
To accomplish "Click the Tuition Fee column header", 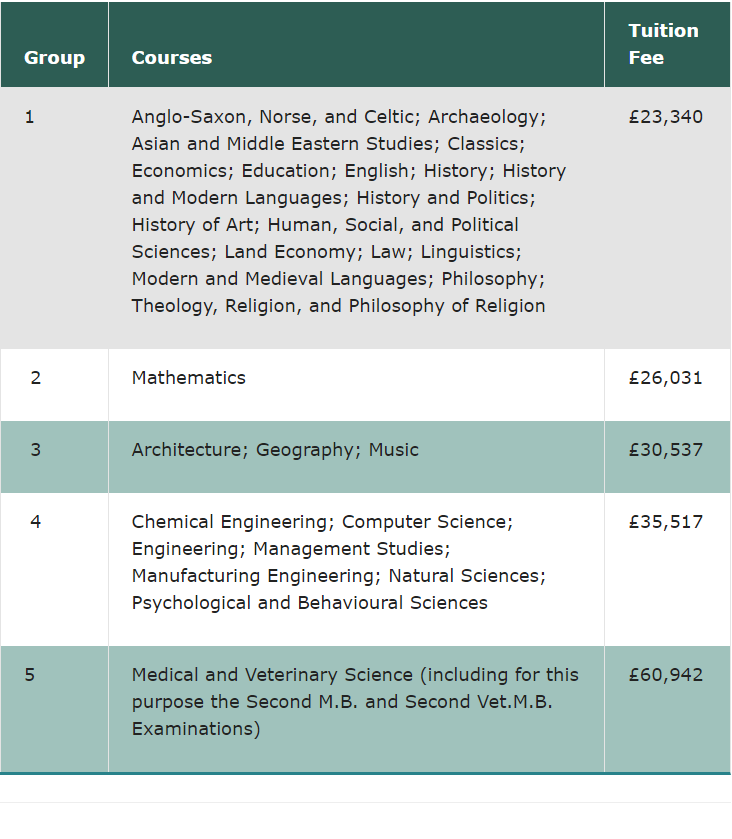I will pyautogui.click(x=663, y=44).
